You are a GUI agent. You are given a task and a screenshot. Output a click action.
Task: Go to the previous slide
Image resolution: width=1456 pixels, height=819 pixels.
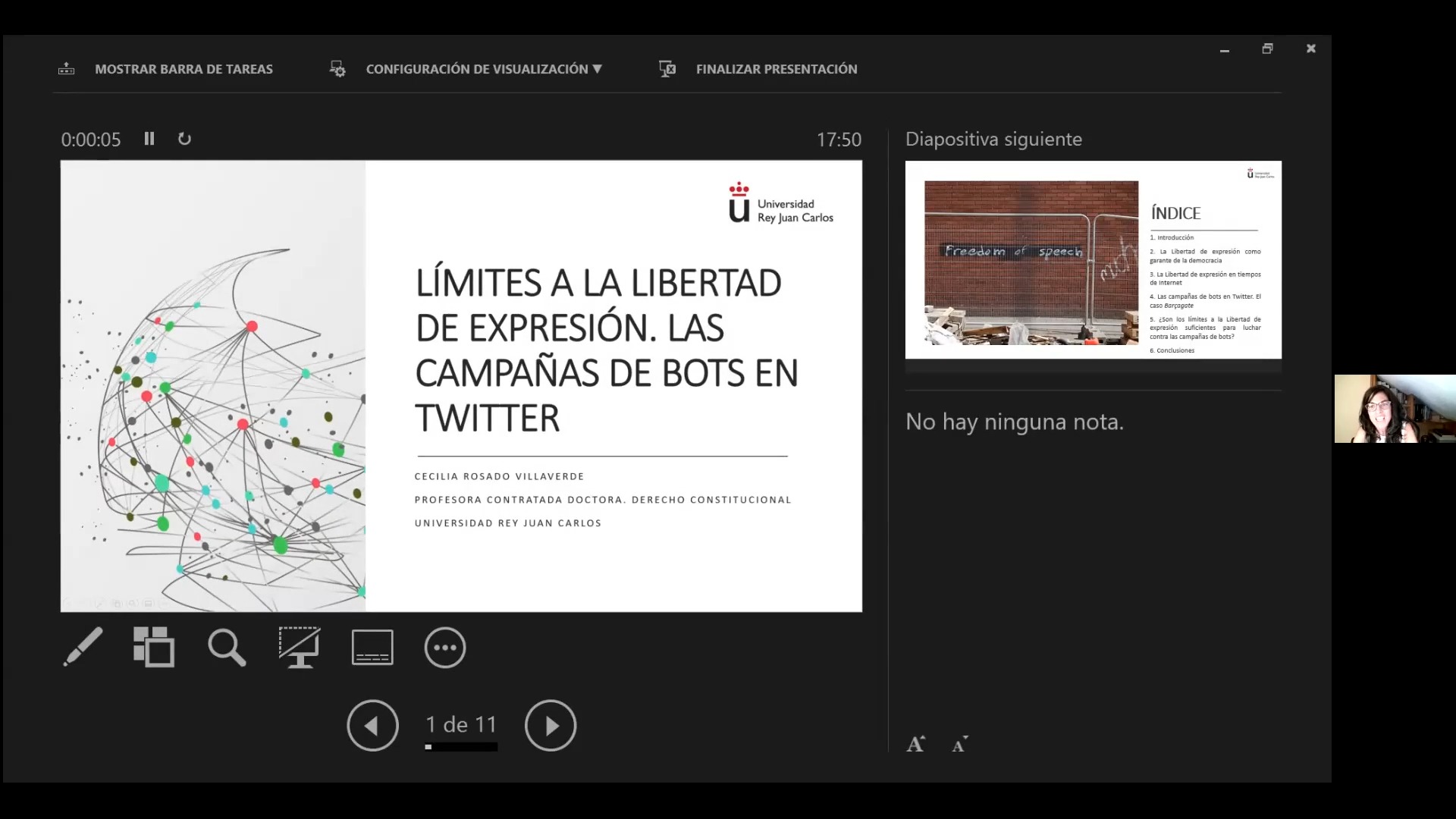(x=372, y=726)
